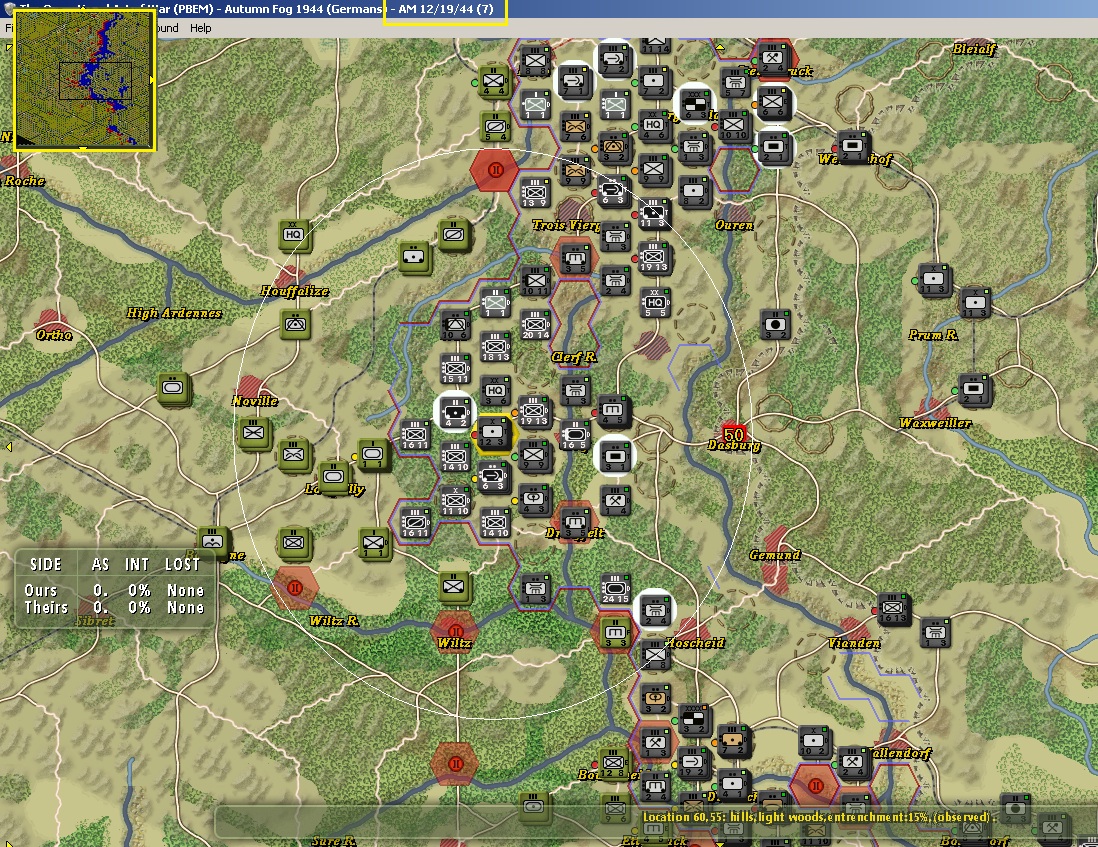Select the yellow-highlighted 12-3 brigade unit
Image resolution: width=1098 pixels, height=847 pixels.
[x=494, y=433]
